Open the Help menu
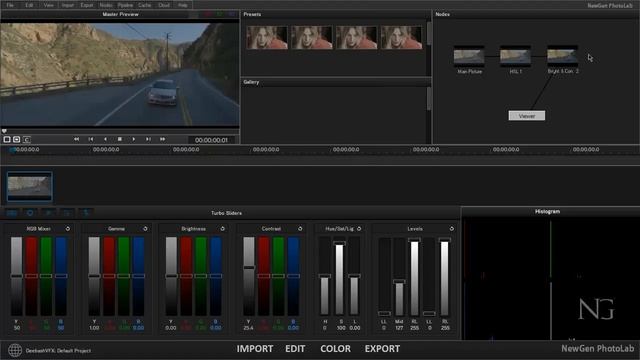The height and width of the screenshot is (360, 640). coord(183,5)
